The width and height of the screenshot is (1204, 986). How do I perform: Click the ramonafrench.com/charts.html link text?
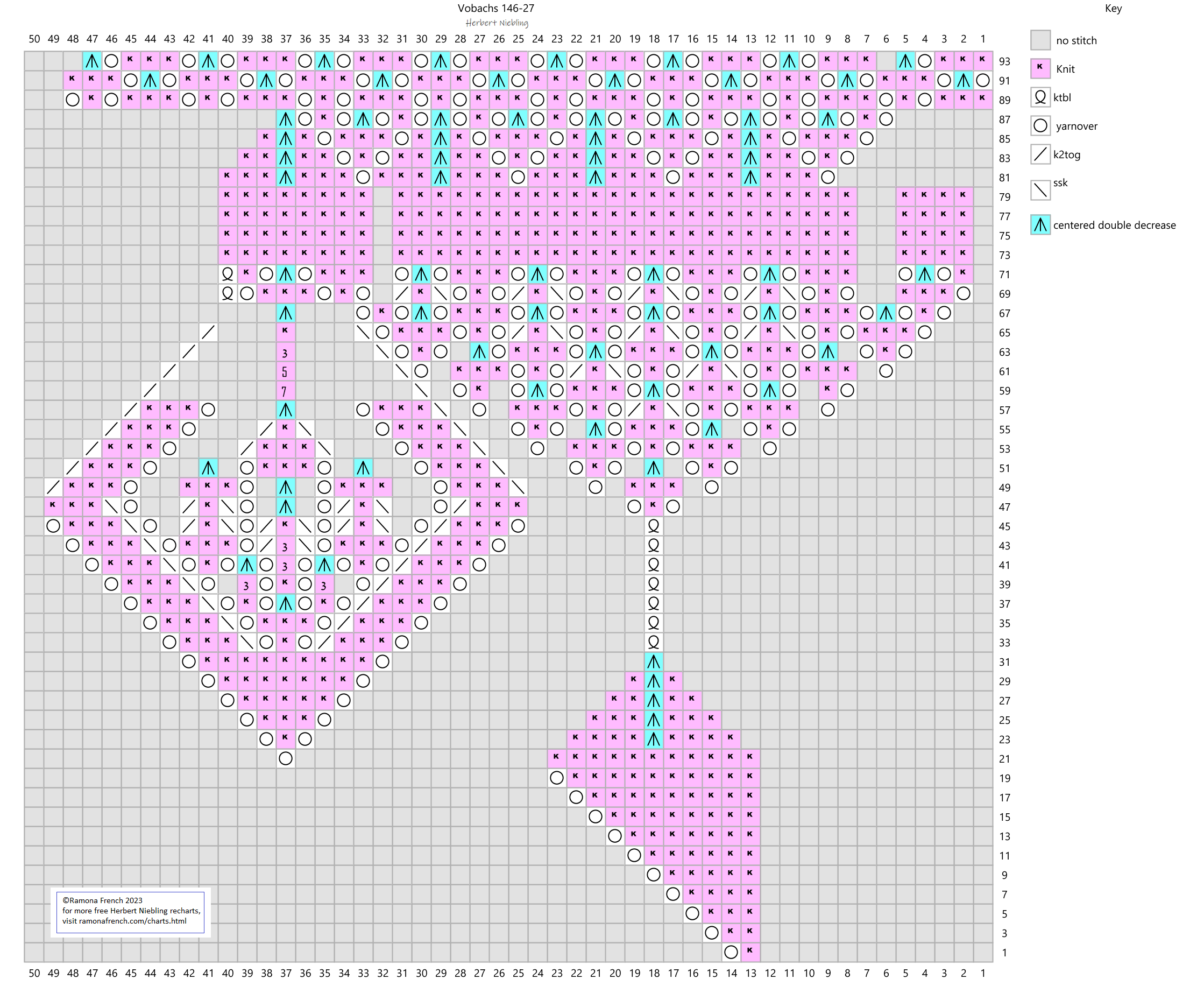pos(132,921)
